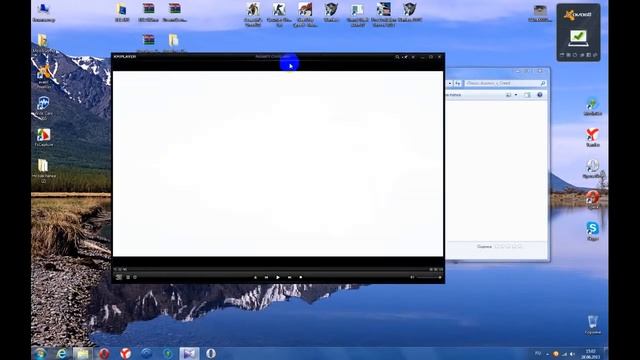Toggle the 3D mode icon in KMPlayer
This screenshot has height=360, width=640.
119,277
